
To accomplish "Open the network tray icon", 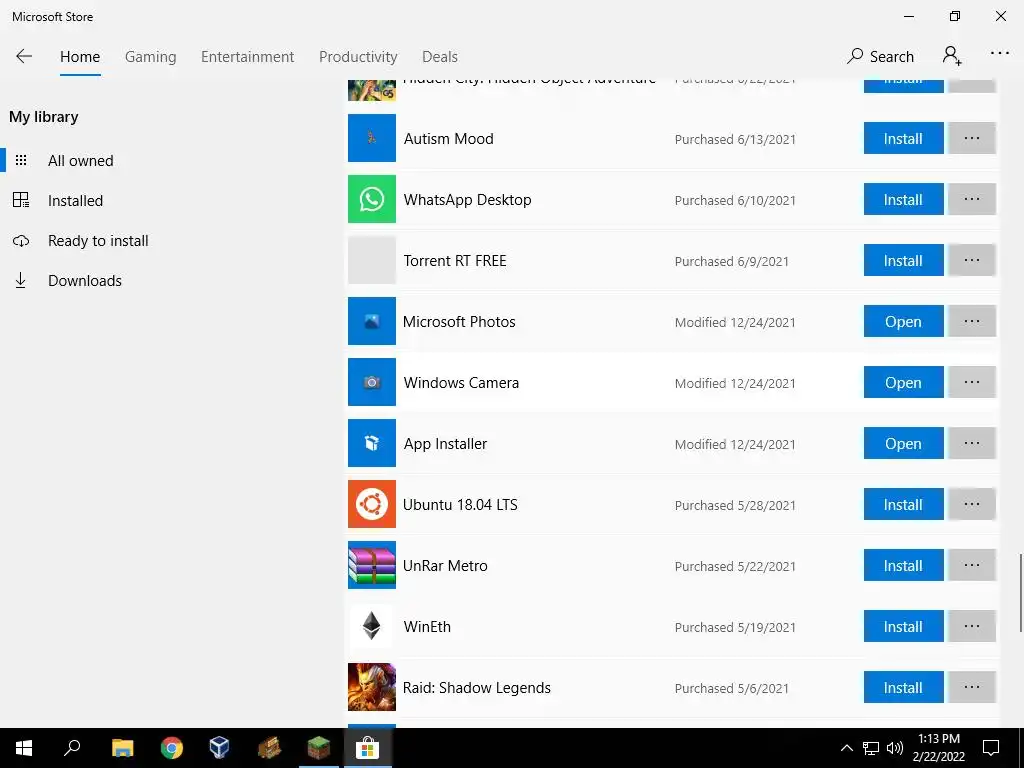I will tap(871, 748).
